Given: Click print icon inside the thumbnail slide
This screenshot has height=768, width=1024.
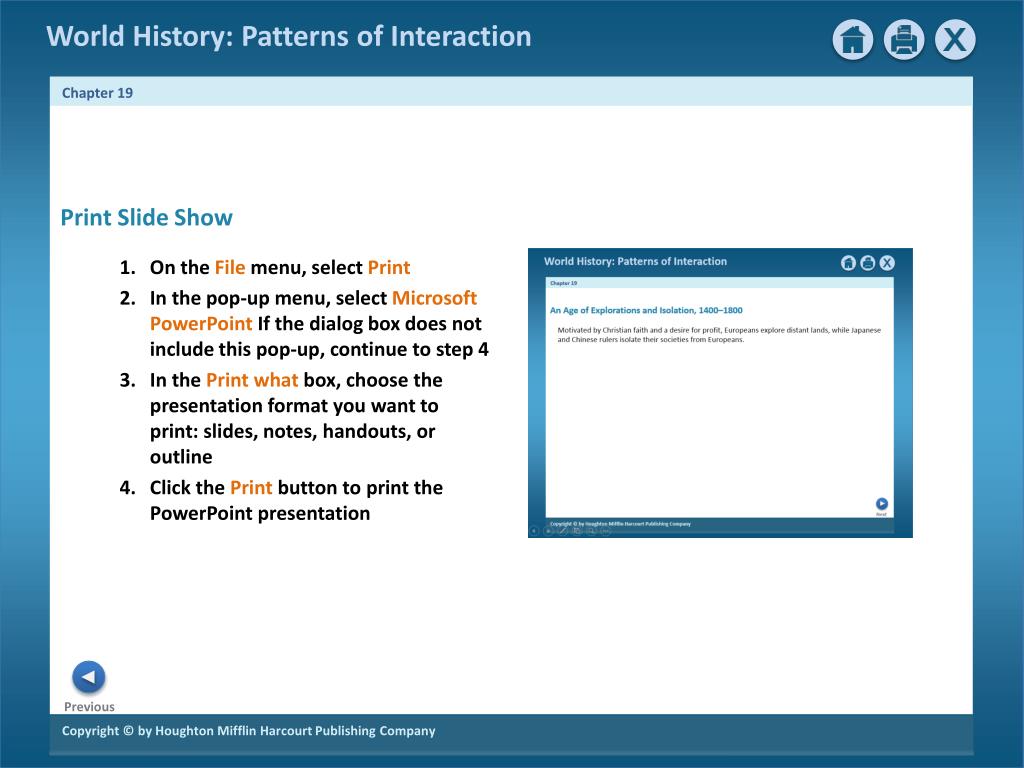Looking at the screenshot, I should point(867,263).
